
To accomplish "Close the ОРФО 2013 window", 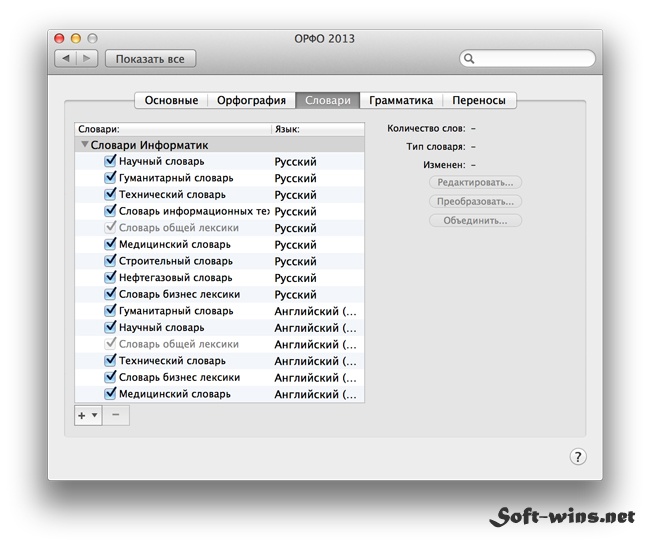I will pyautogui.click(x=59, y=39).
